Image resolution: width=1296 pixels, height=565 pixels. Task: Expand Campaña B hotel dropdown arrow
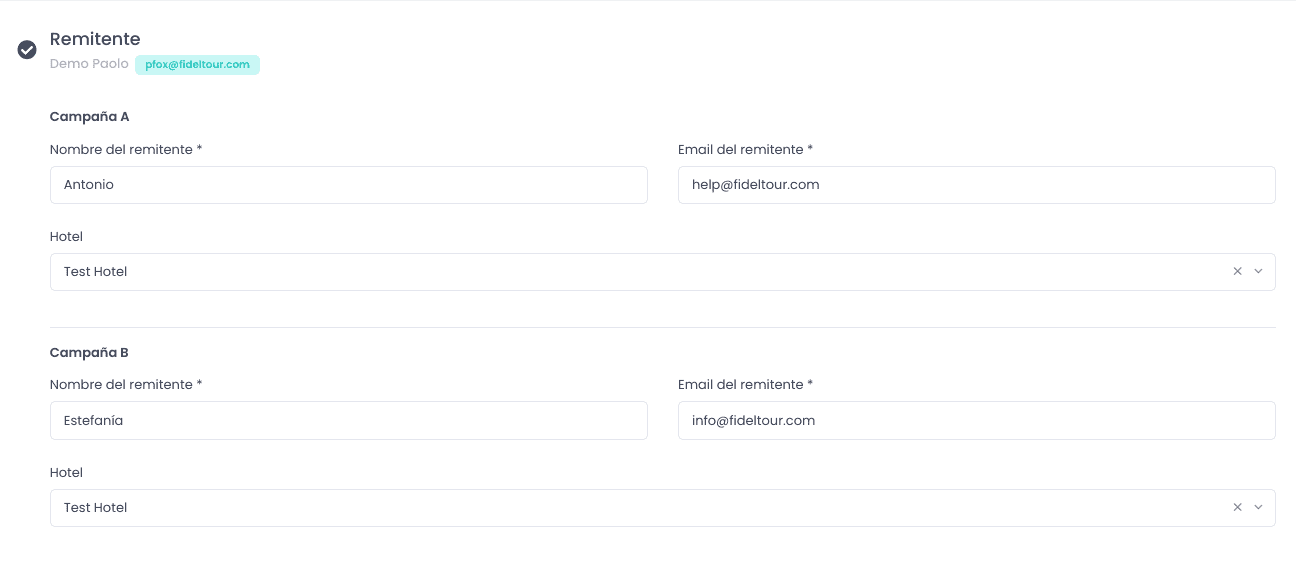[x=1258, y=508]
